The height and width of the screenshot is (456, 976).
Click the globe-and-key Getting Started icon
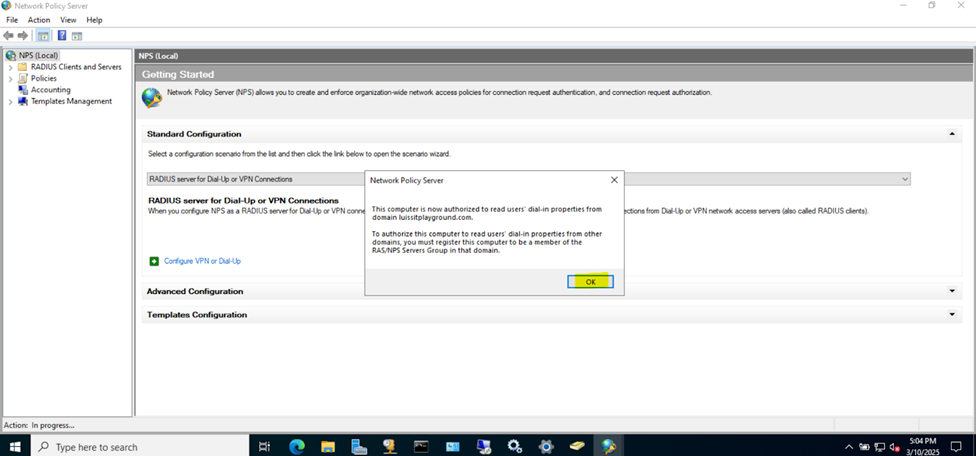point(151,97)
